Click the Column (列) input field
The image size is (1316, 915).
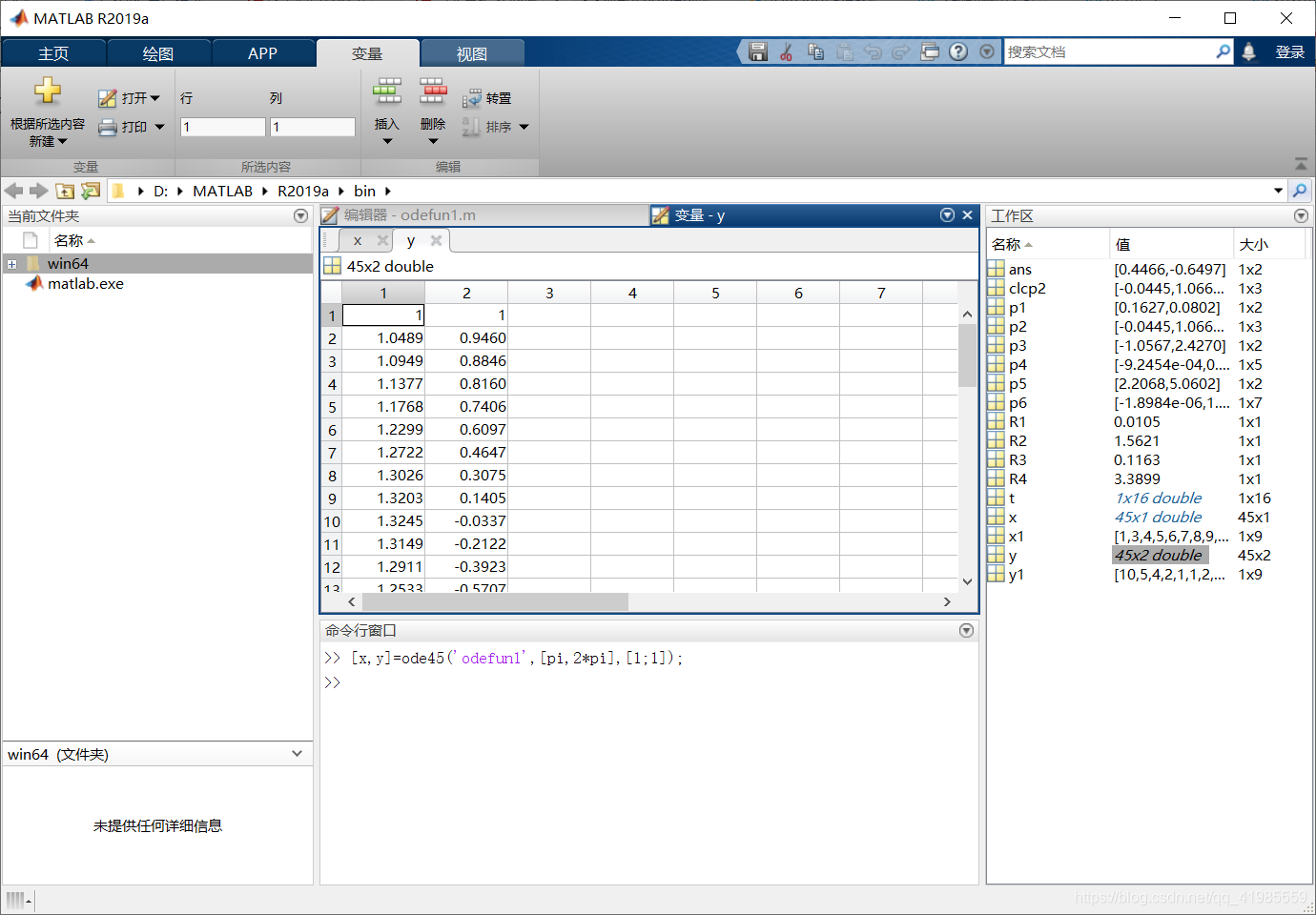pos(313,127)
